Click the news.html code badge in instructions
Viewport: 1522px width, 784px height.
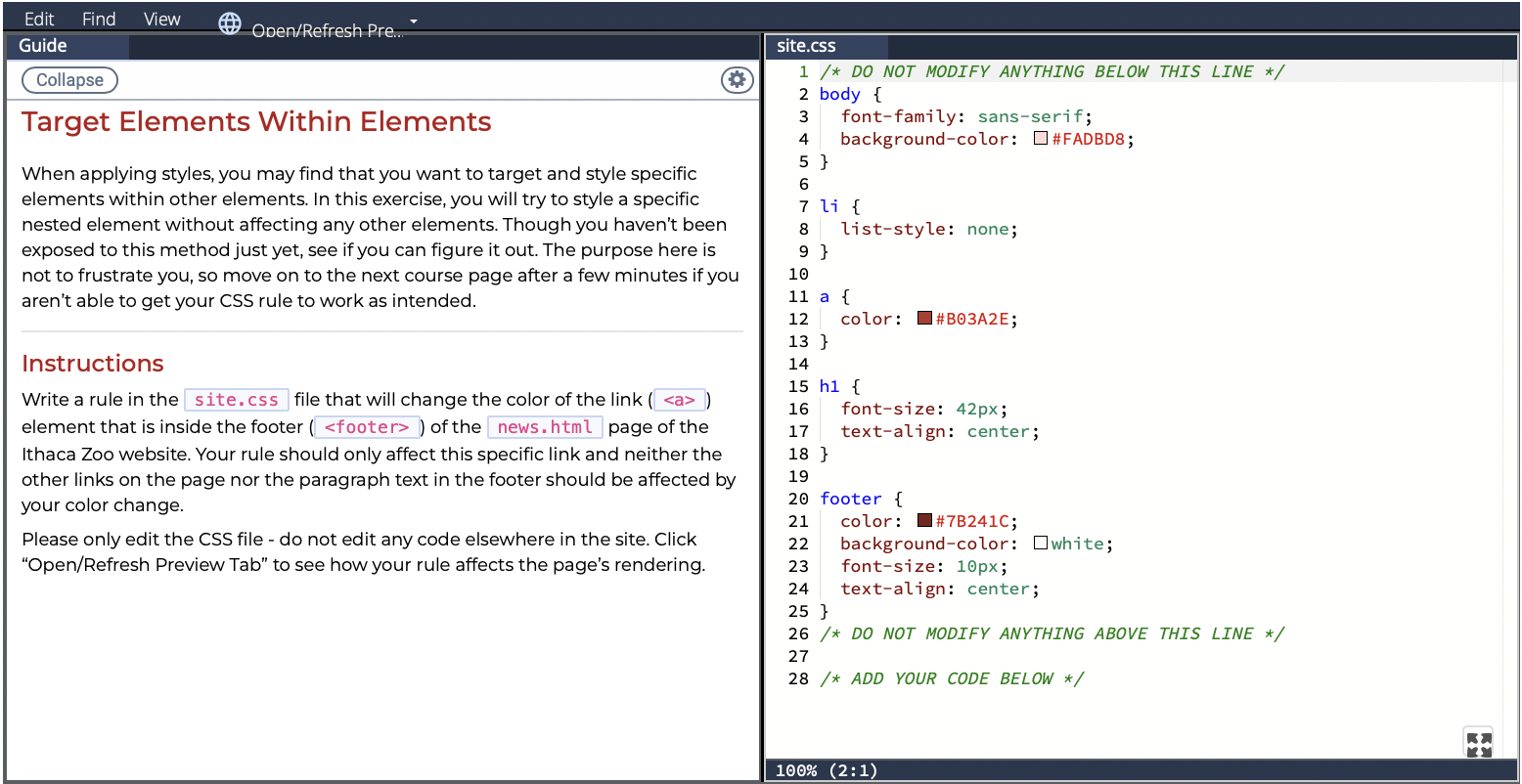(x=545, y=426)
